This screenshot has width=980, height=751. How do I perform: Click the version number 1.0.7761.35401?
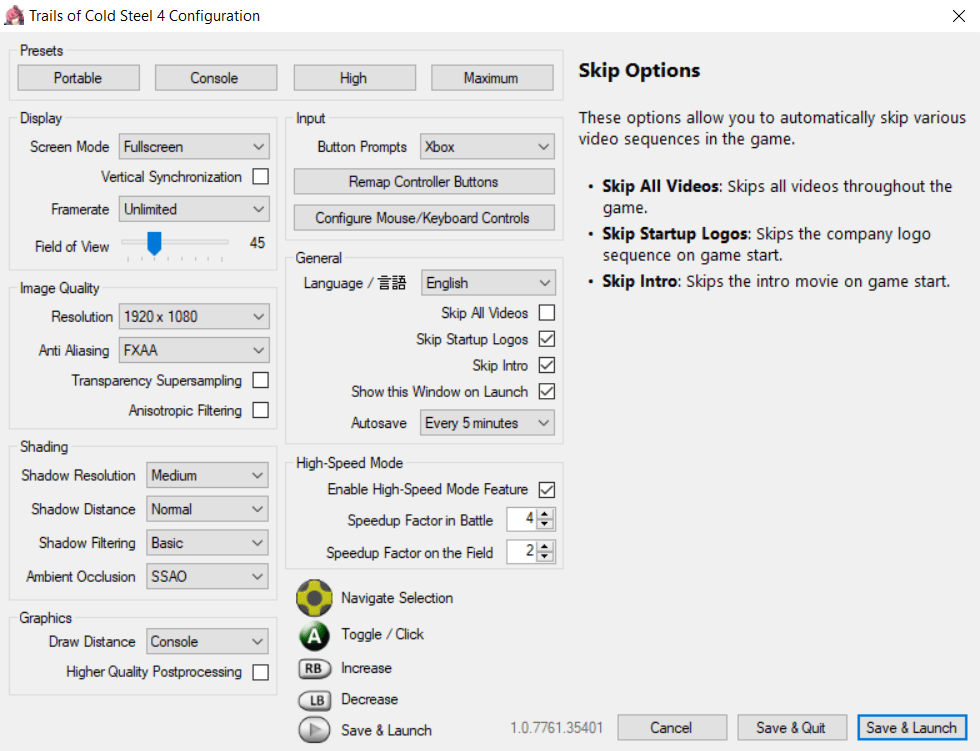point(557,728)
